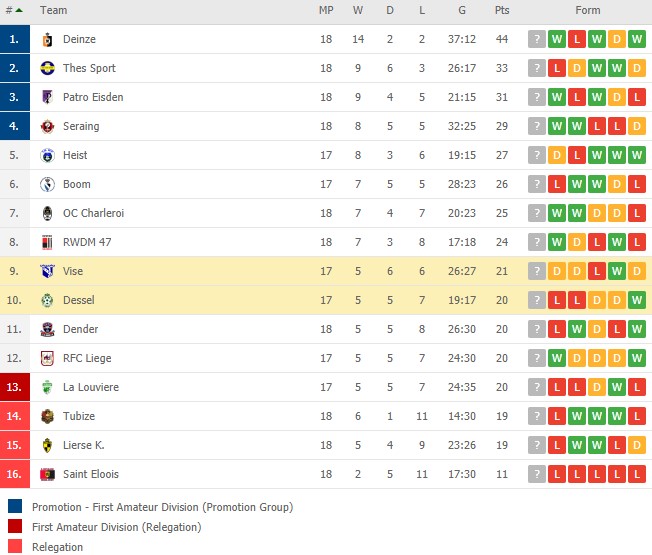652x555 pixels.
Task: Click the Lierse K. yellow-black crest
Action: click(47, 446)
